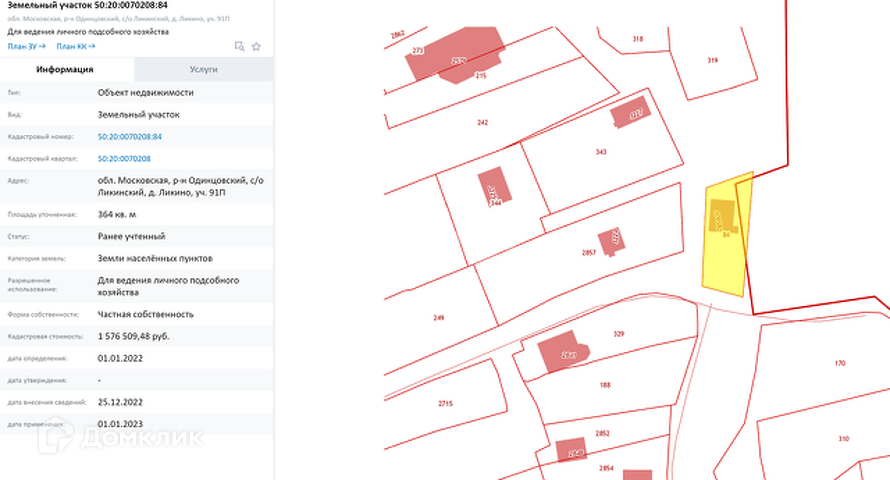Click the locate-on-map magnifier icon

[240, 47]
